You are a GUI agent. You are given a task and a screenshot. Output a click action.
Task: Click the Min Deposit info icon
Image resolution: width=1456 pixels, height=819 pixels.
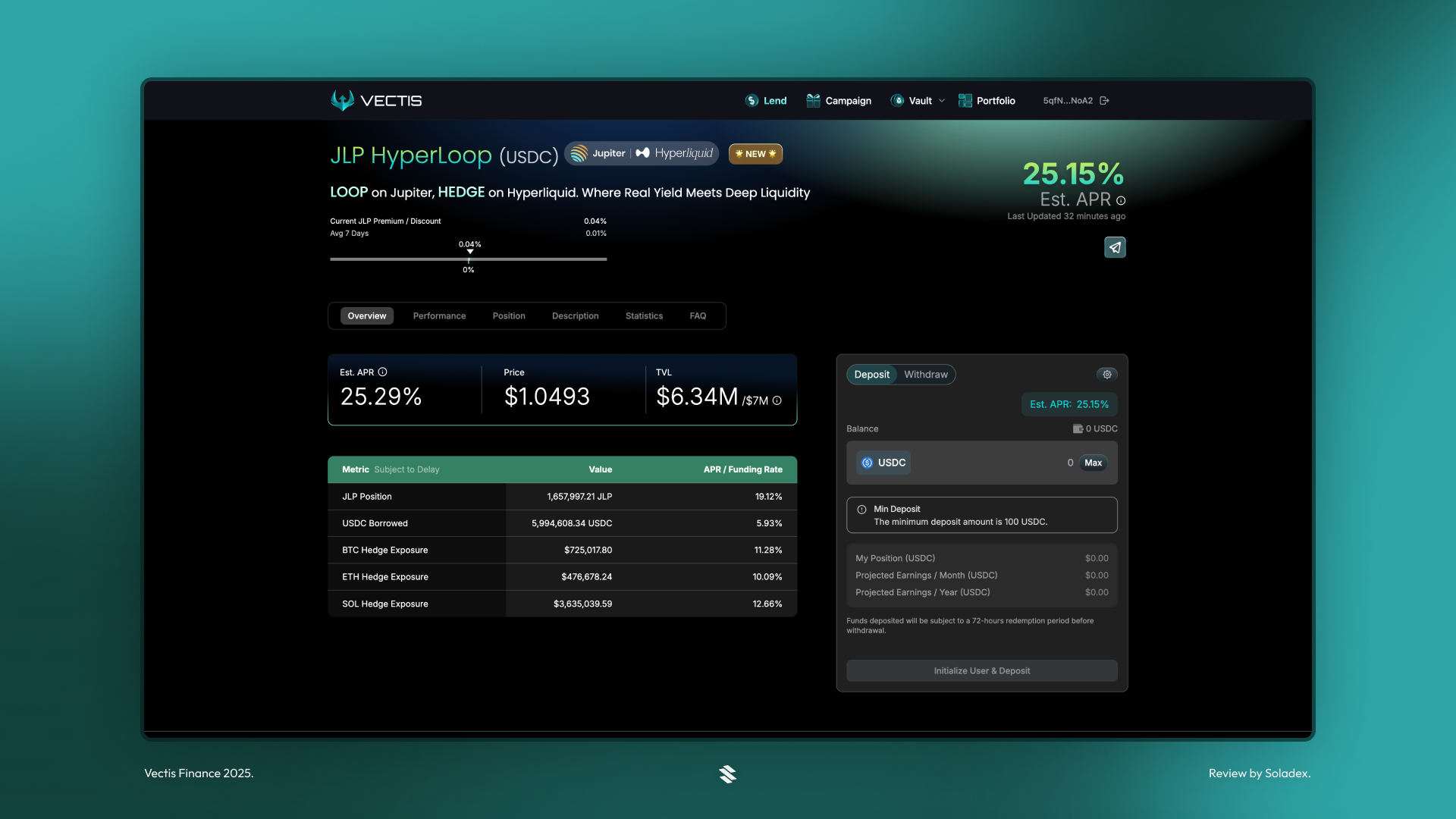click(861, 510)
